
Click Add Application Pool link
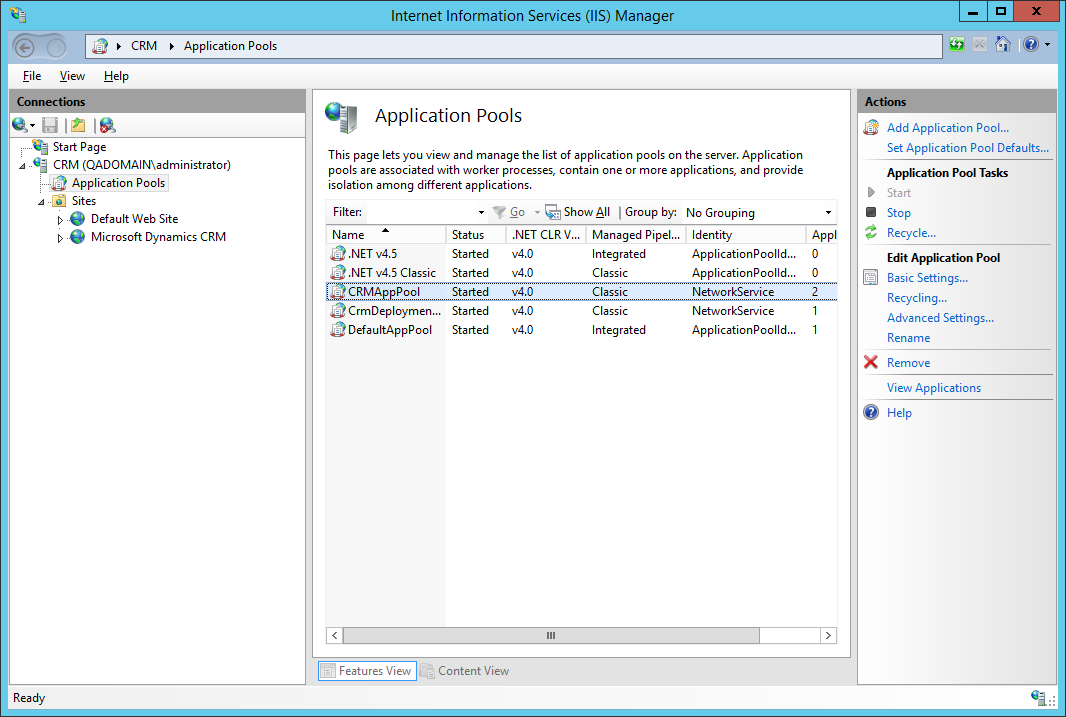point(947,128)
